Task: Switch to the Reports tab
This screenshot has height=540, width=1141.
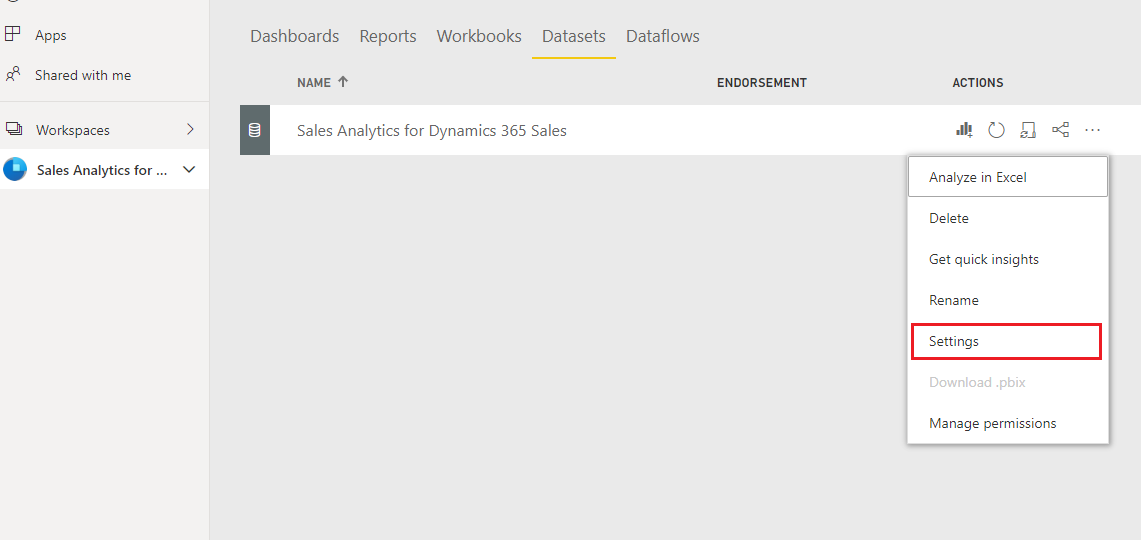Action: [388, 36]
